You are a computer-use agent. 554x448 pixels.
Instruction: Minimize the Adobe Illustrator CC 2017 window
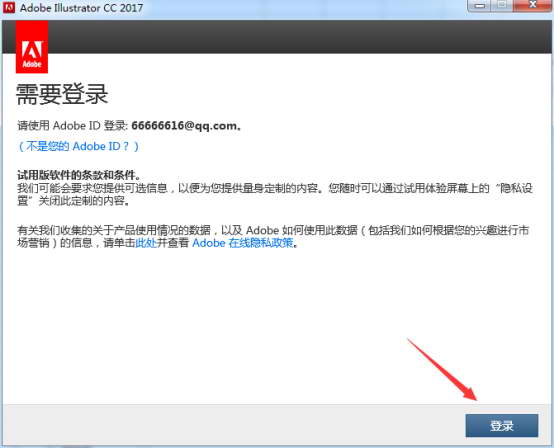tap(479, 6)
